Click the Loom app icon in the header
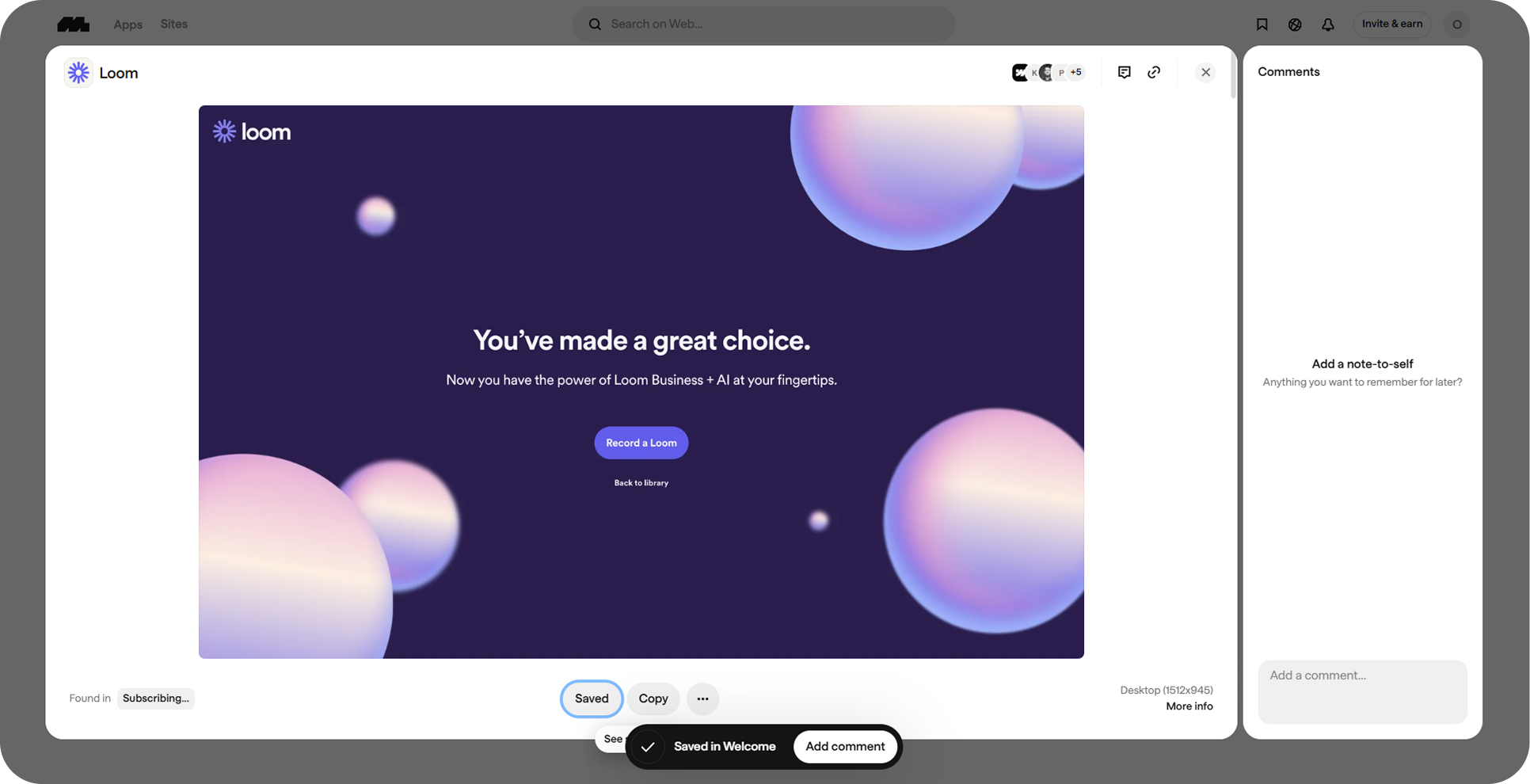 (78, 73)
